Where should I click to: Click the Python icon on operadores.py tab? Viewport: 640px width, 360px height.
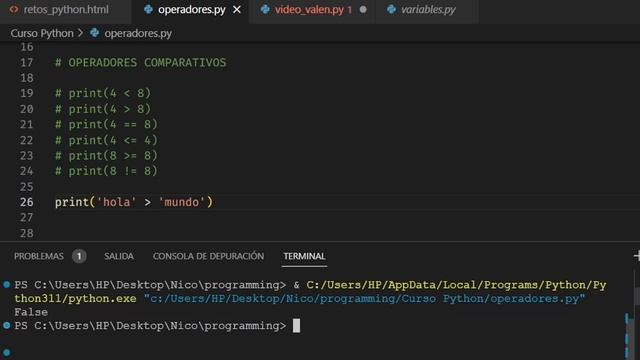click(148, 9)
